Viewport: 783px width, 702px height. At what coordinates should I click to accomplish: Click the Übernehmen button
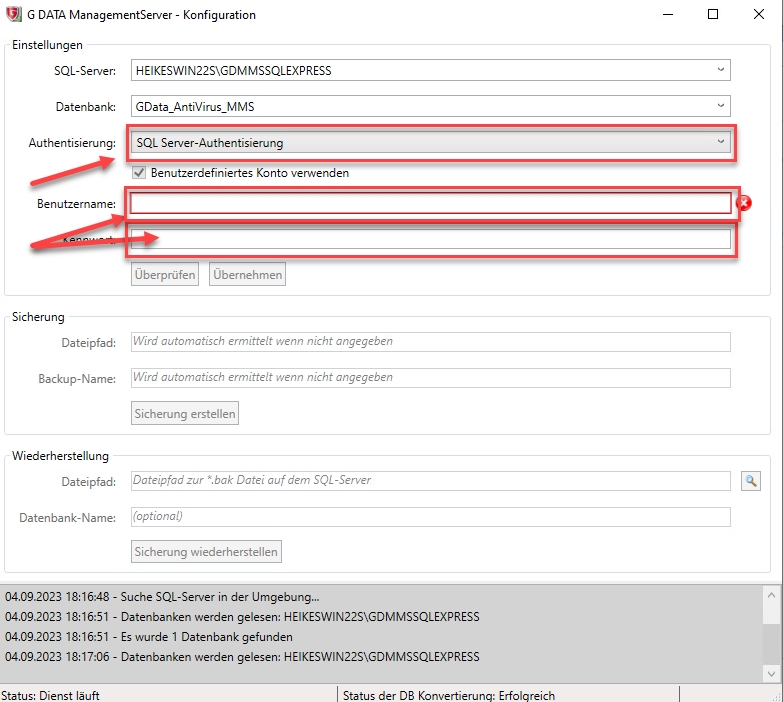[x=247, y=275]
